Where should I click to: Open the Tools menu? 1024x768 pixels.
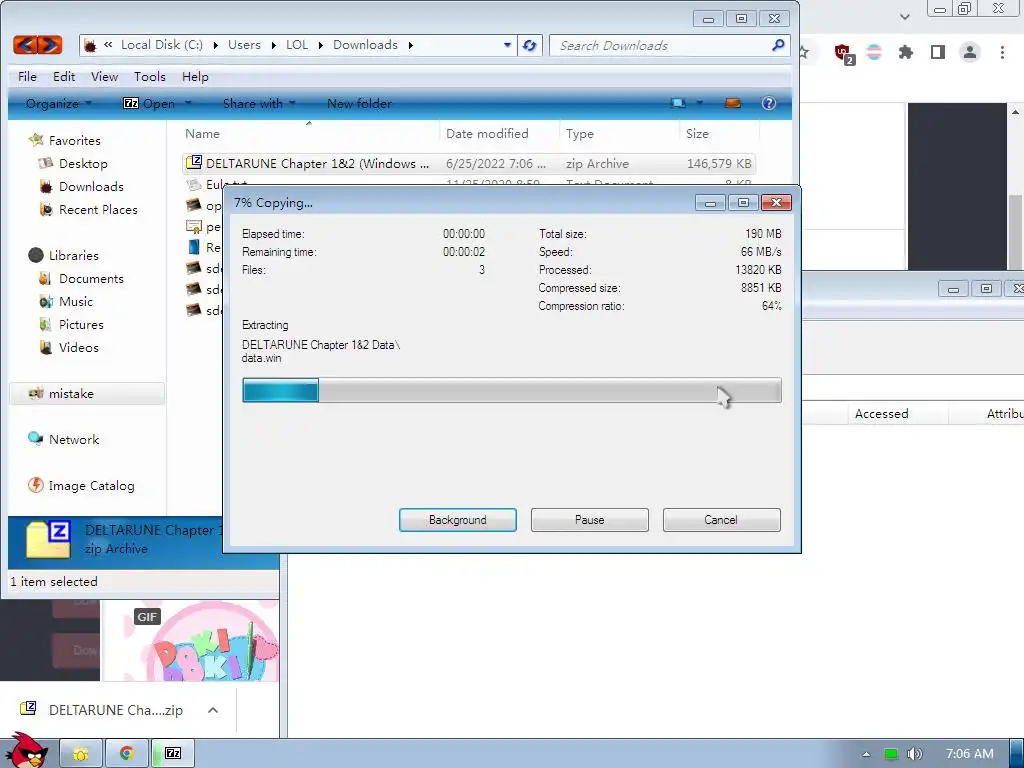tap(150, 76)
